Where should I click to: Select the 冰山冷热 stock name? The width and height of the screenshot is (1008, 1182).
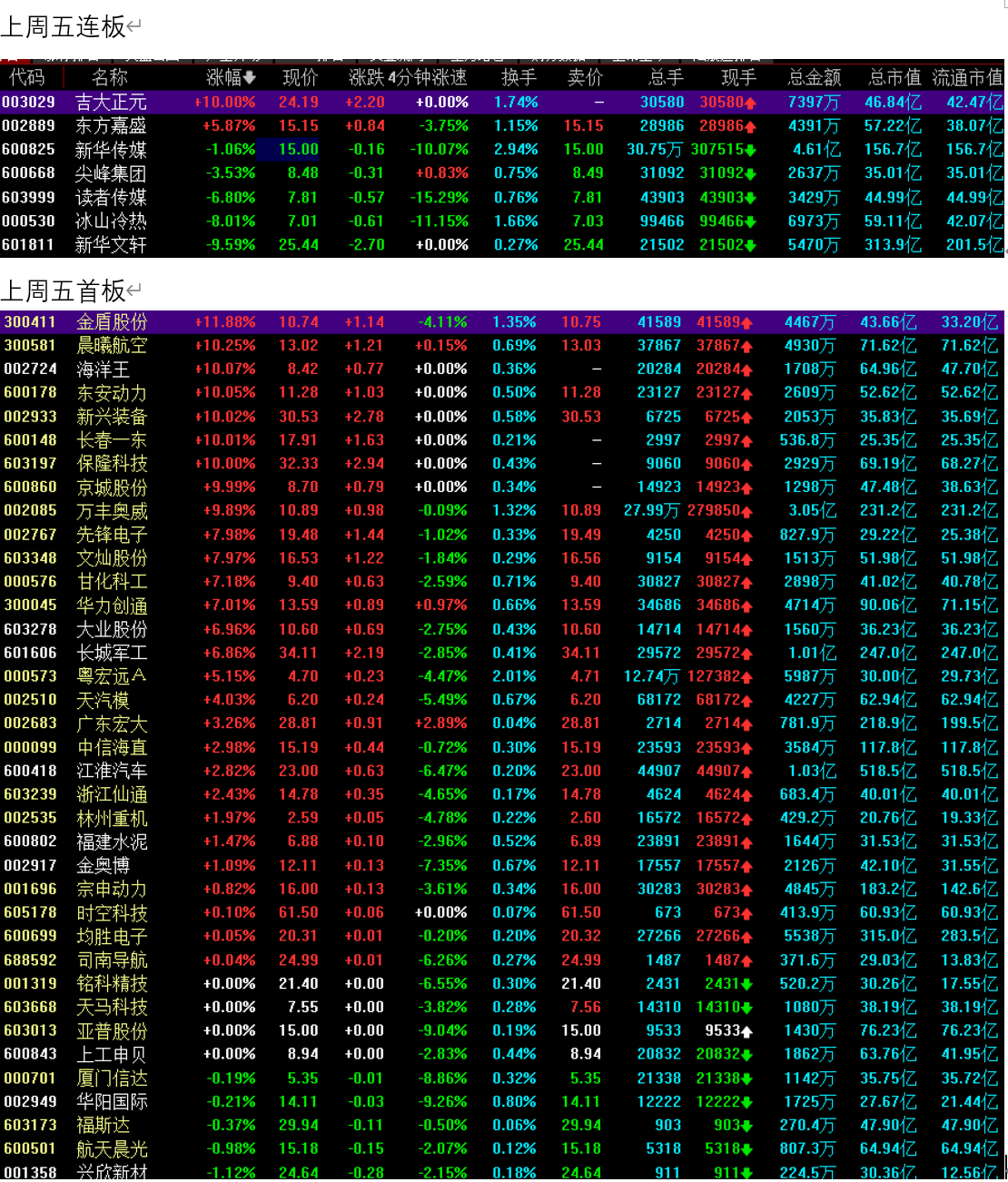[x=111, y=221]
